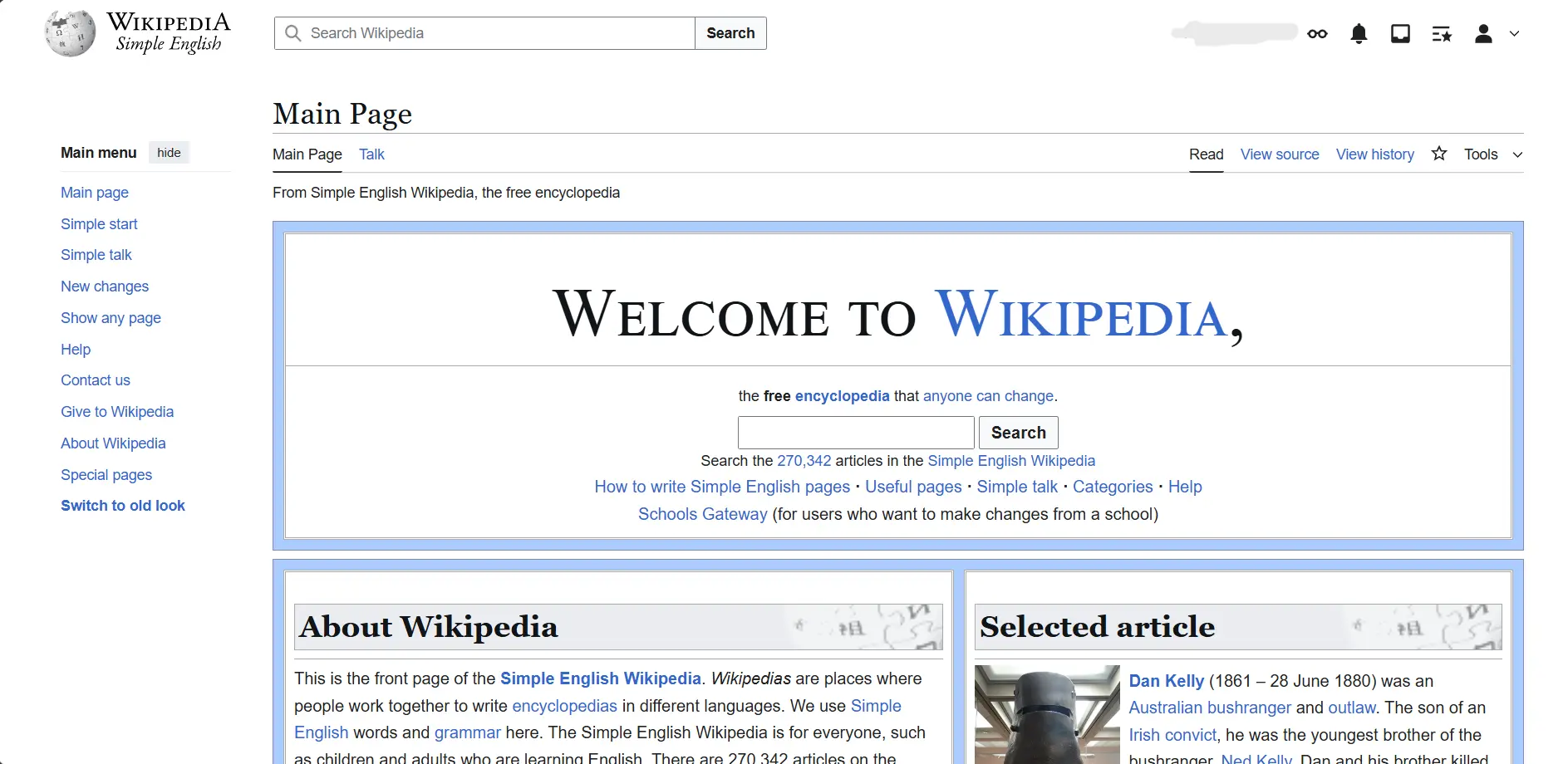Screen dimensions: 1568x764
Task: Open Special pages link
Action: click(x=106, y=475)
